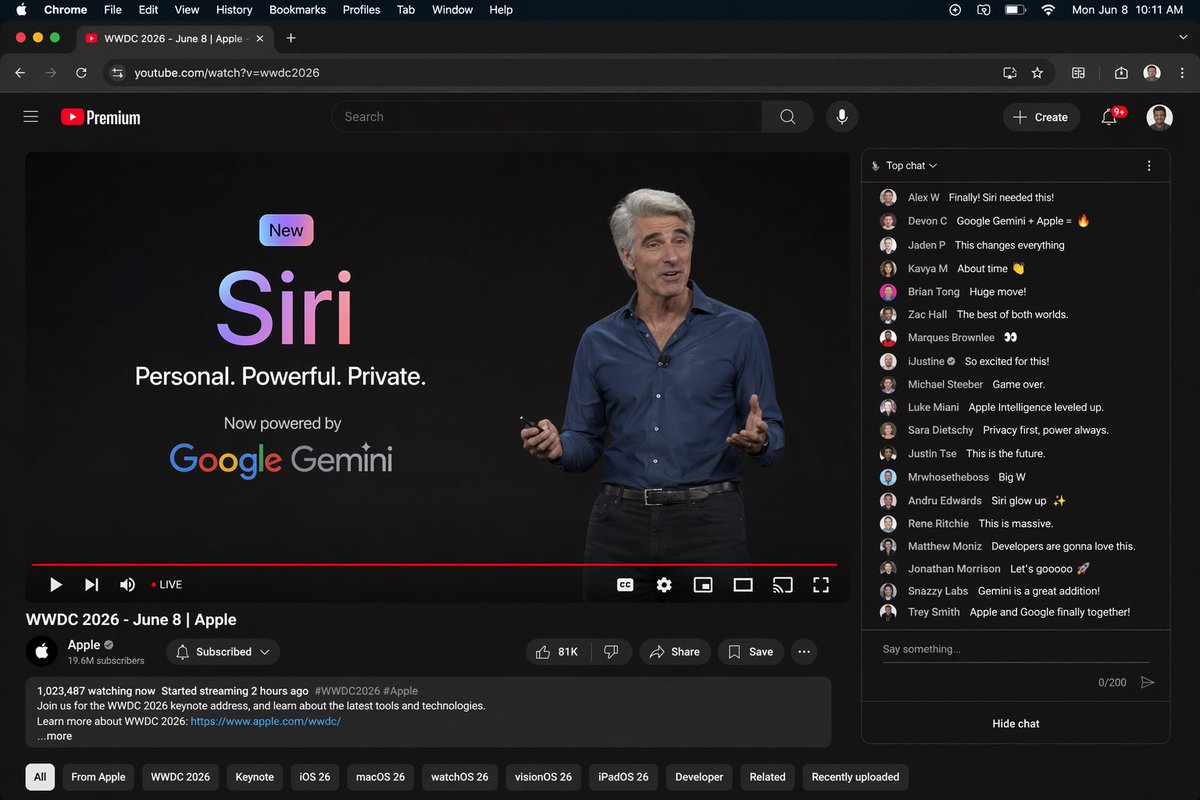Open the player settings gear

[664, 585]
